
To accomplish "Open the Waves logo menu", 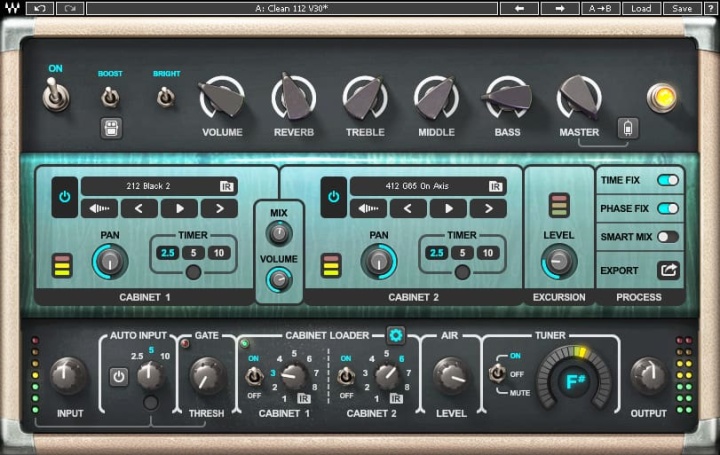I will point(12,8).
